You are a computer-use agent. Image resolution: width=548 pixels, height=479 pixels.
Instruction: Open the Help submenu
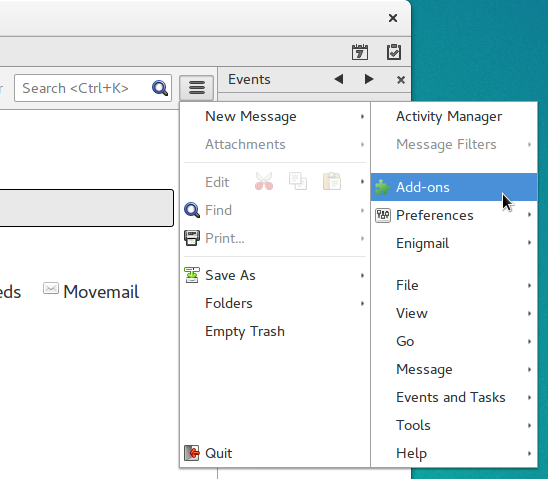click(x=454, y=453)
